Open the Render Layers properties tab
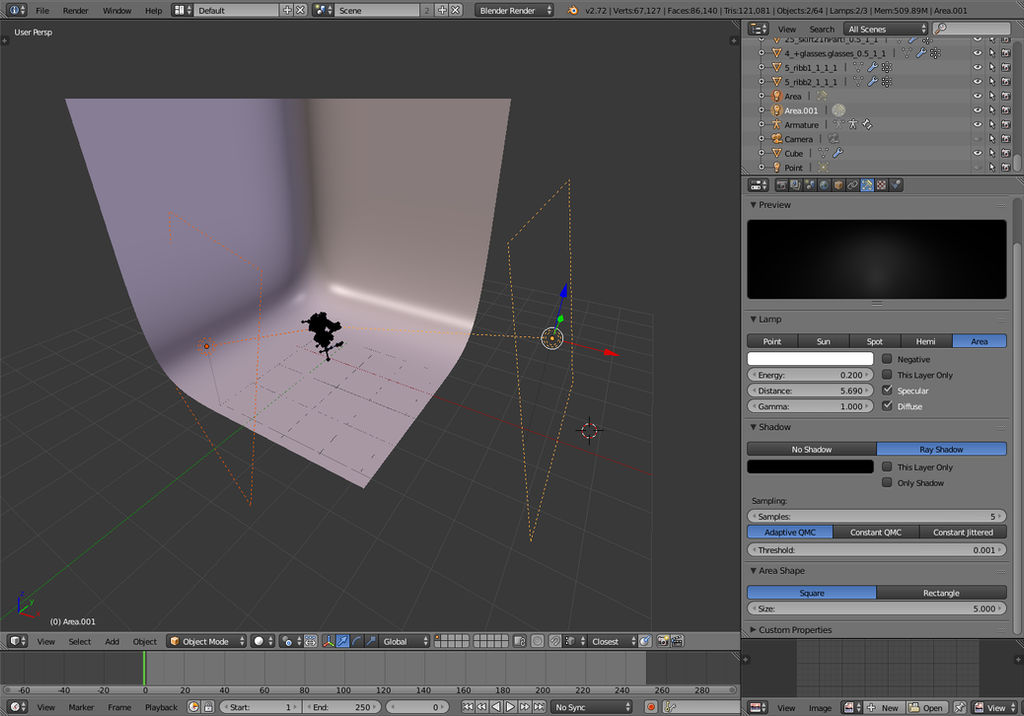 pos(795,186)
